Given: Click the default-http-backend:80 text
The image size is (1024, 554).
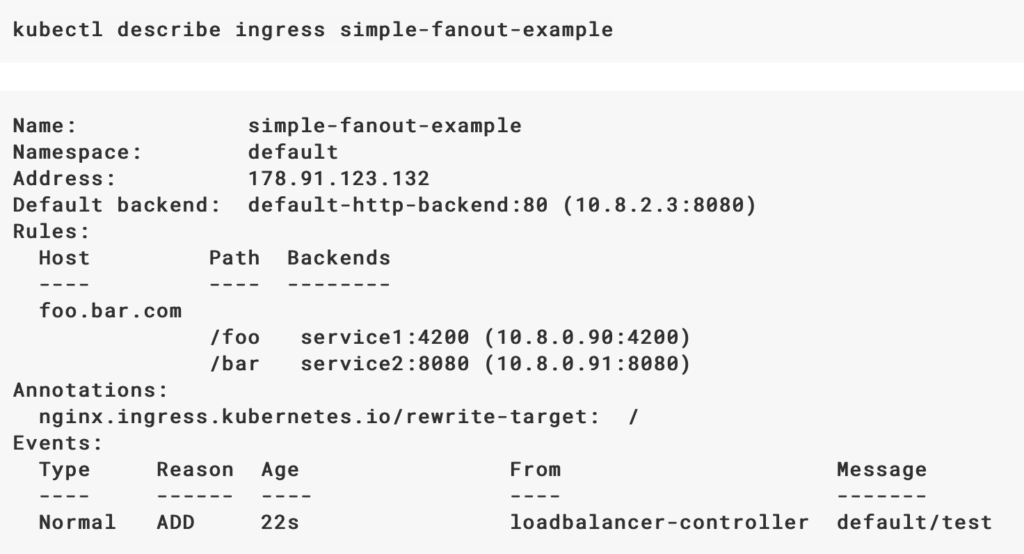Looking at the screenshot, I should [398, 205].
